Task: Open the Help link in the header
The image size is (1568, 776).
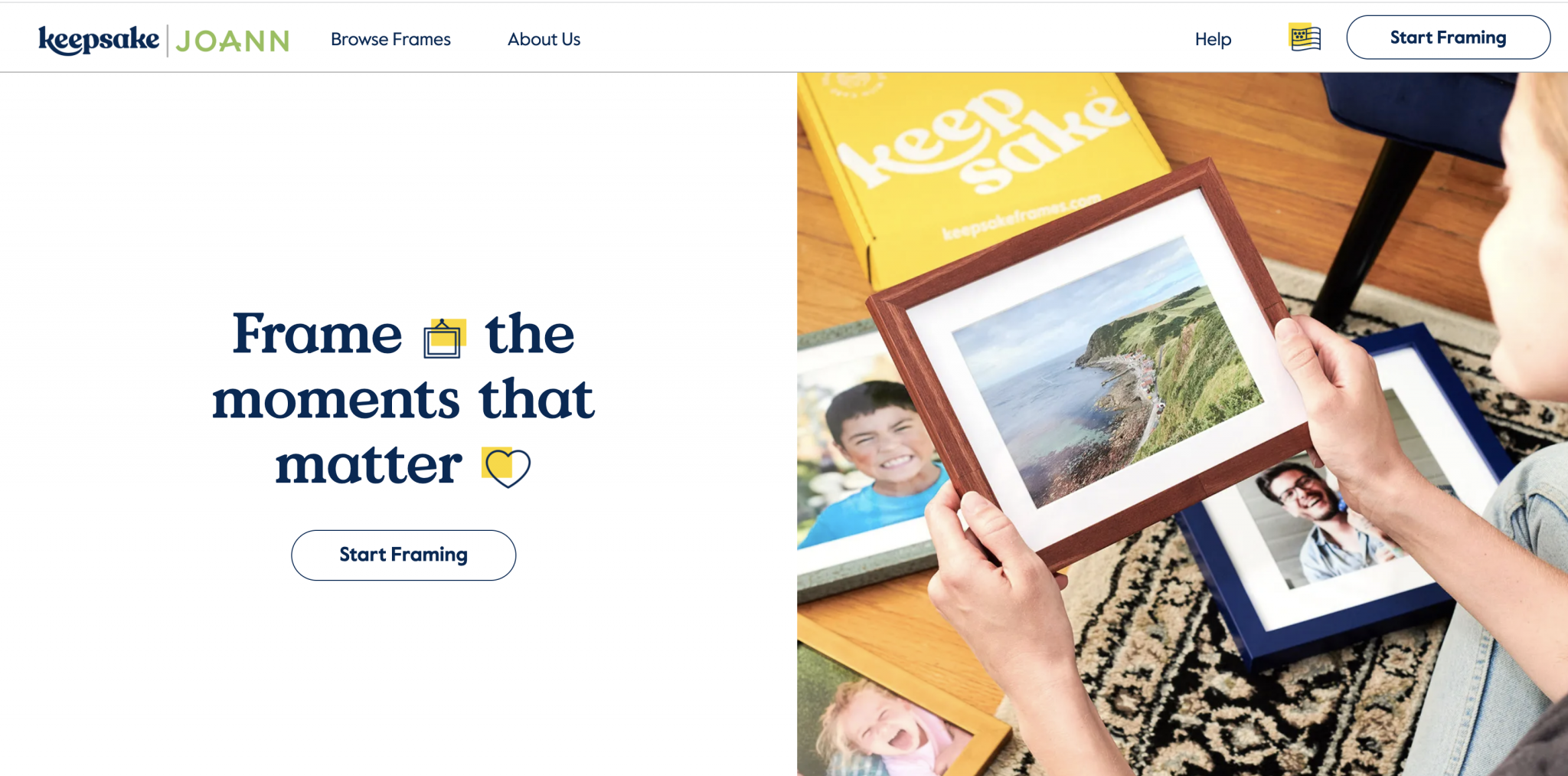Action: coord(1213,39)
